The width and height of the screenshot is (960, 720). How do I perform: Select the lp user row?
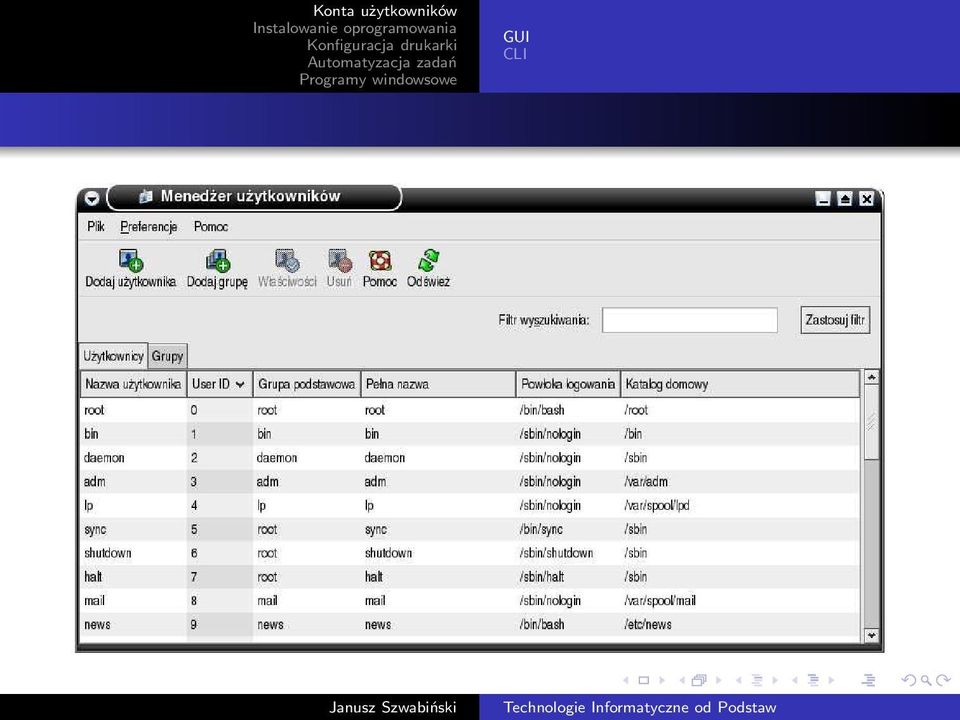(470, 506)
